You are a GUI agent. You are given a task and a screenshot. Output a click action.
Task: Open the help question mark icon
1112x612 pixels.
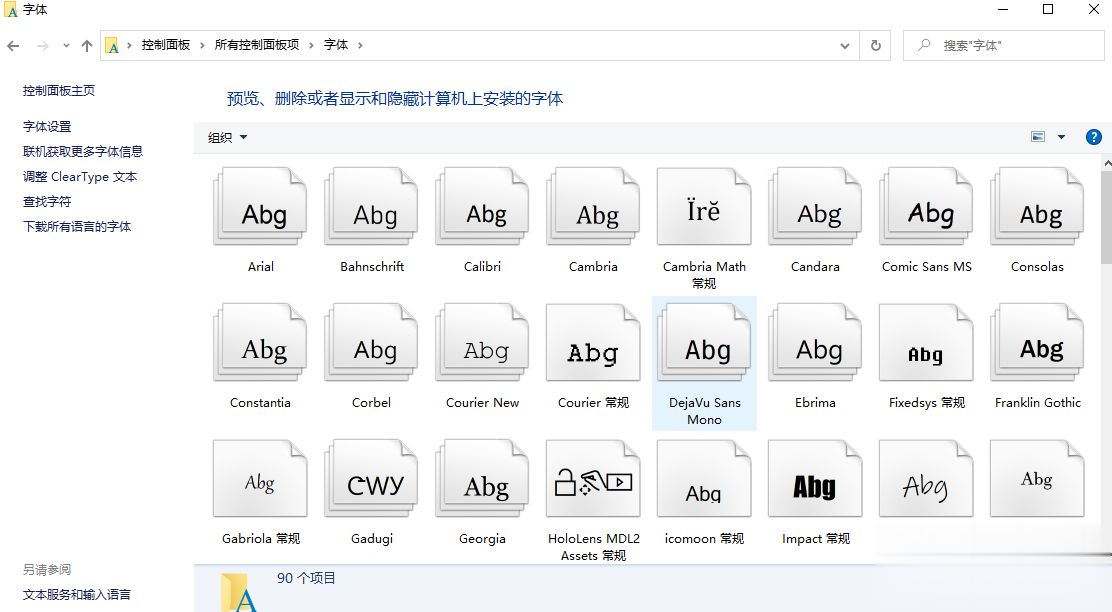pyautogui.click(x=1094, y=137)
